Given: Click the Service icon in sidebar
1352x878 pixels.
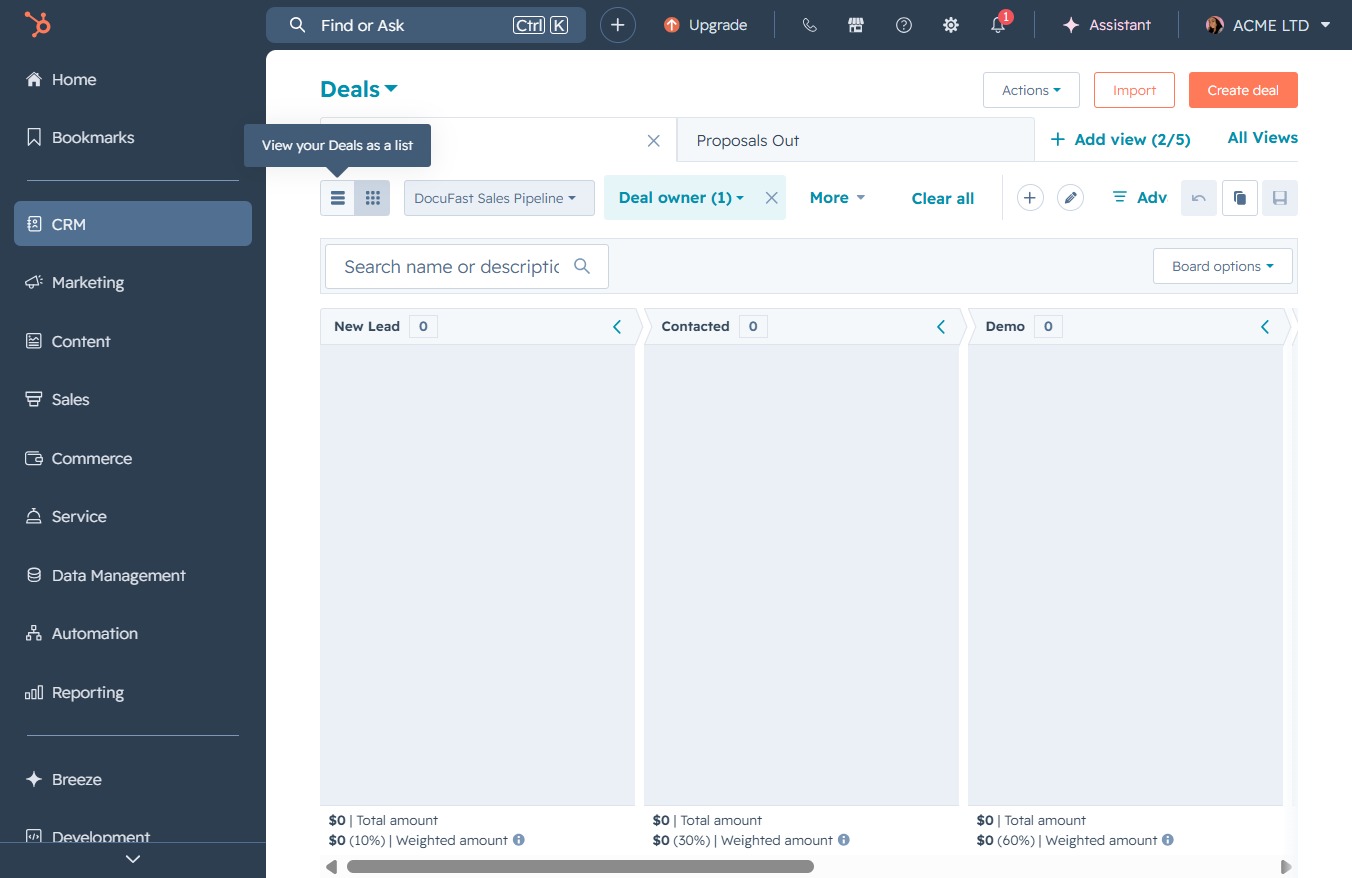Looking at the screenshot, I should point(34,517).
